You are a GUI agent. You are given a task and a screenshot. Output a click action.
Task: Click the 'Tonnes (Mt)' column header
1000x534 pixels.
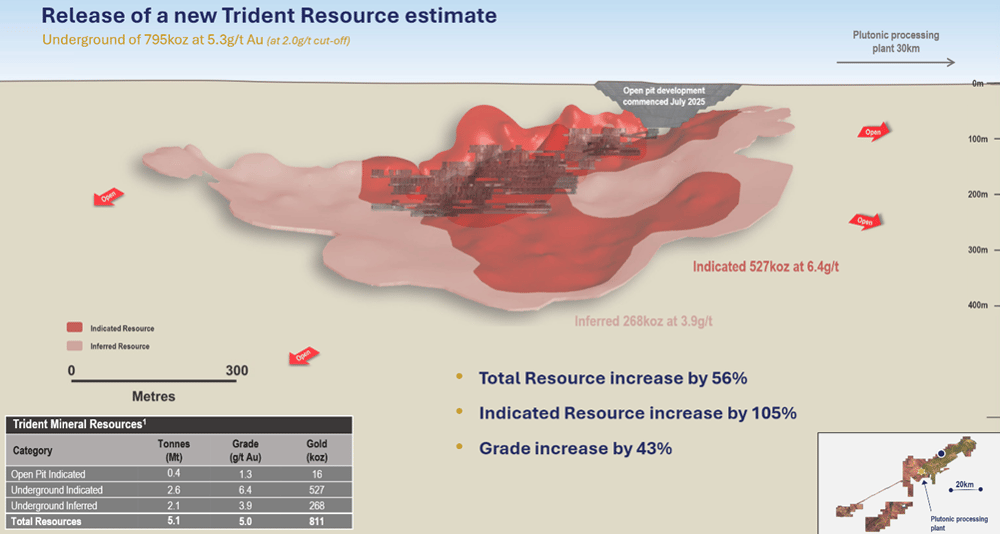173,450
